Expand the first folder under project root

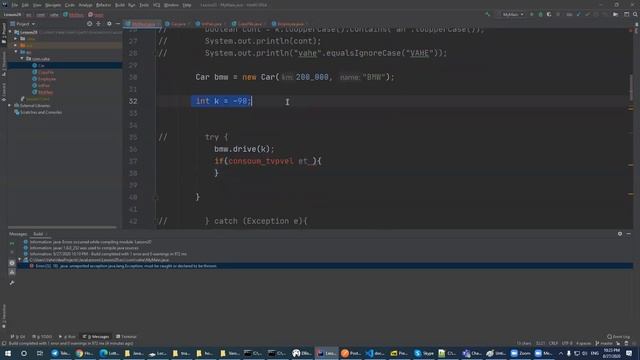tap(16, 38)
